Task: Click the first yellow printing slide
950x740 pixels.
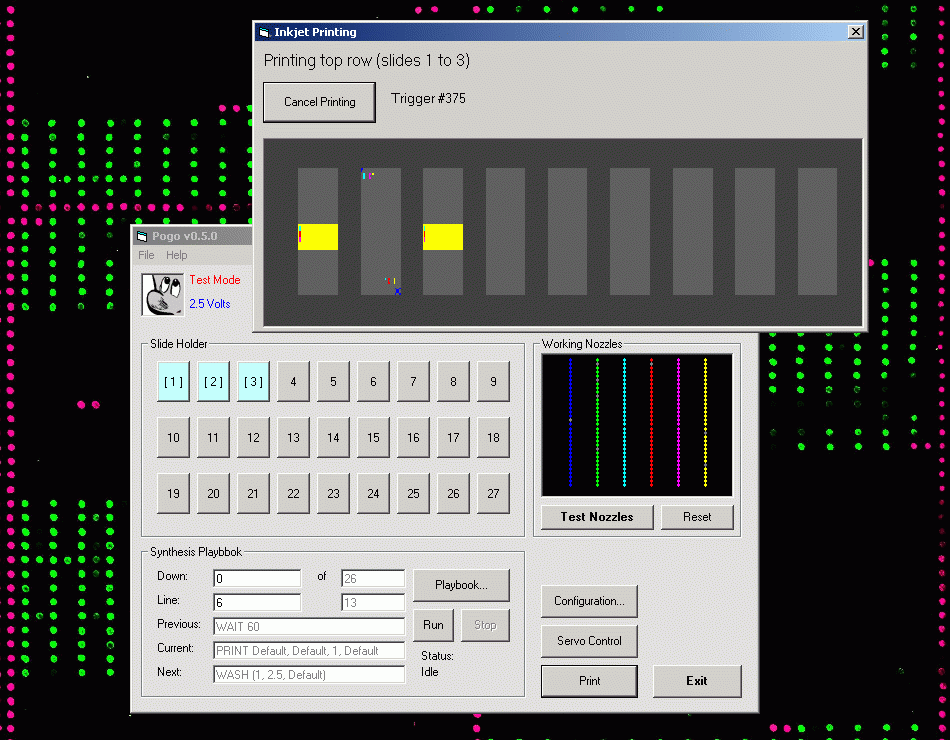Action: [x=318, y=237]
